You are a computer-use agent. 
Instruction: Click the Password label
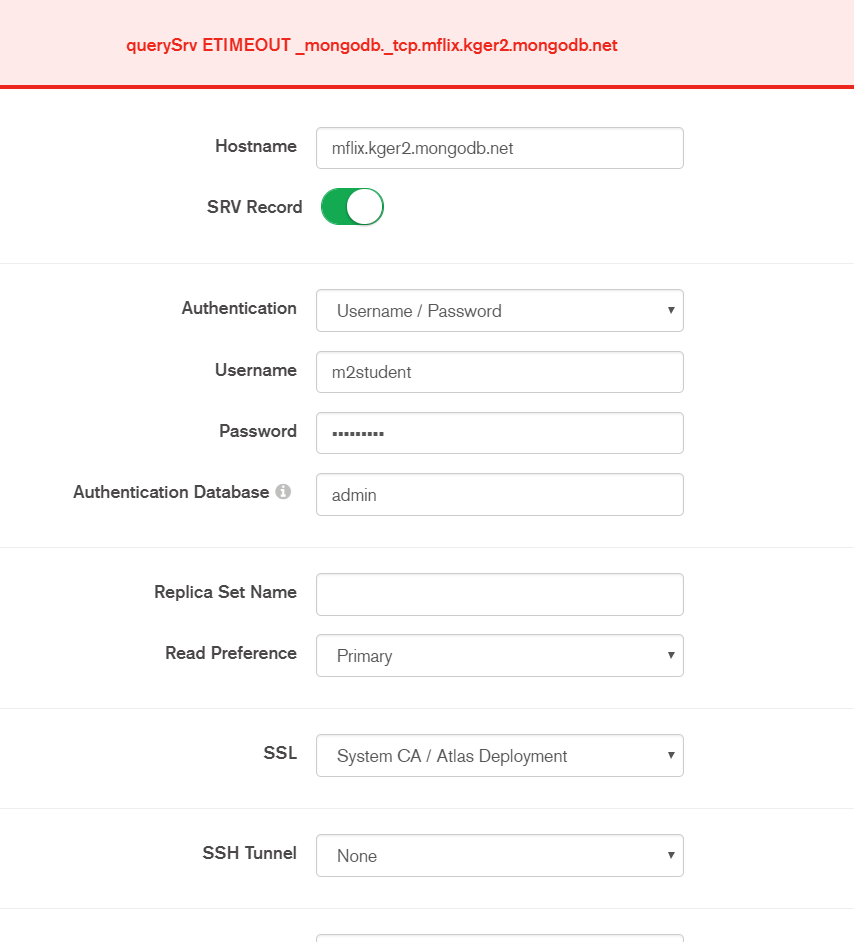pos(258,431)
